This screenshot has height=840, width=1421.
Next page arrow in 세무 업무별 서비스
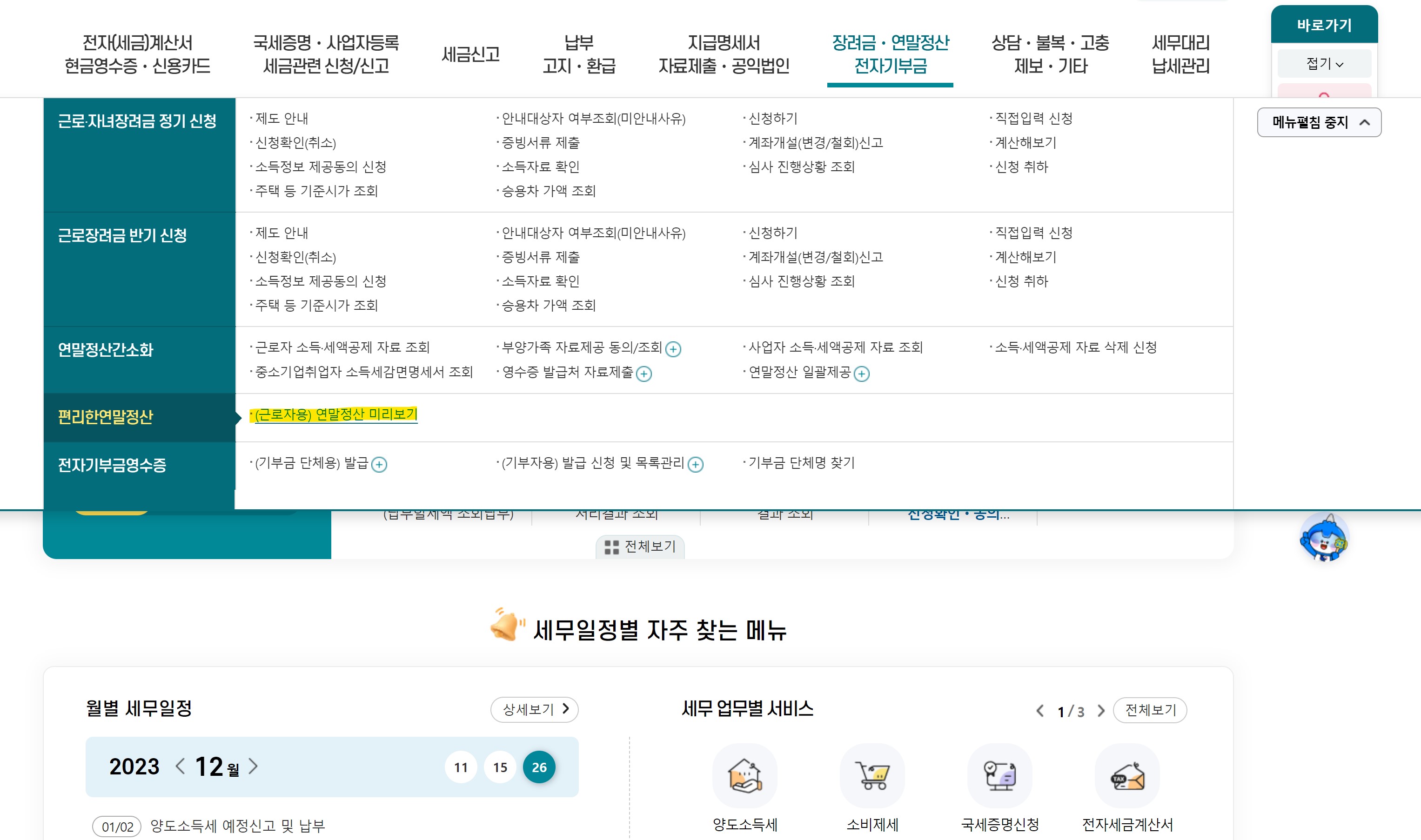(1101, 711)
